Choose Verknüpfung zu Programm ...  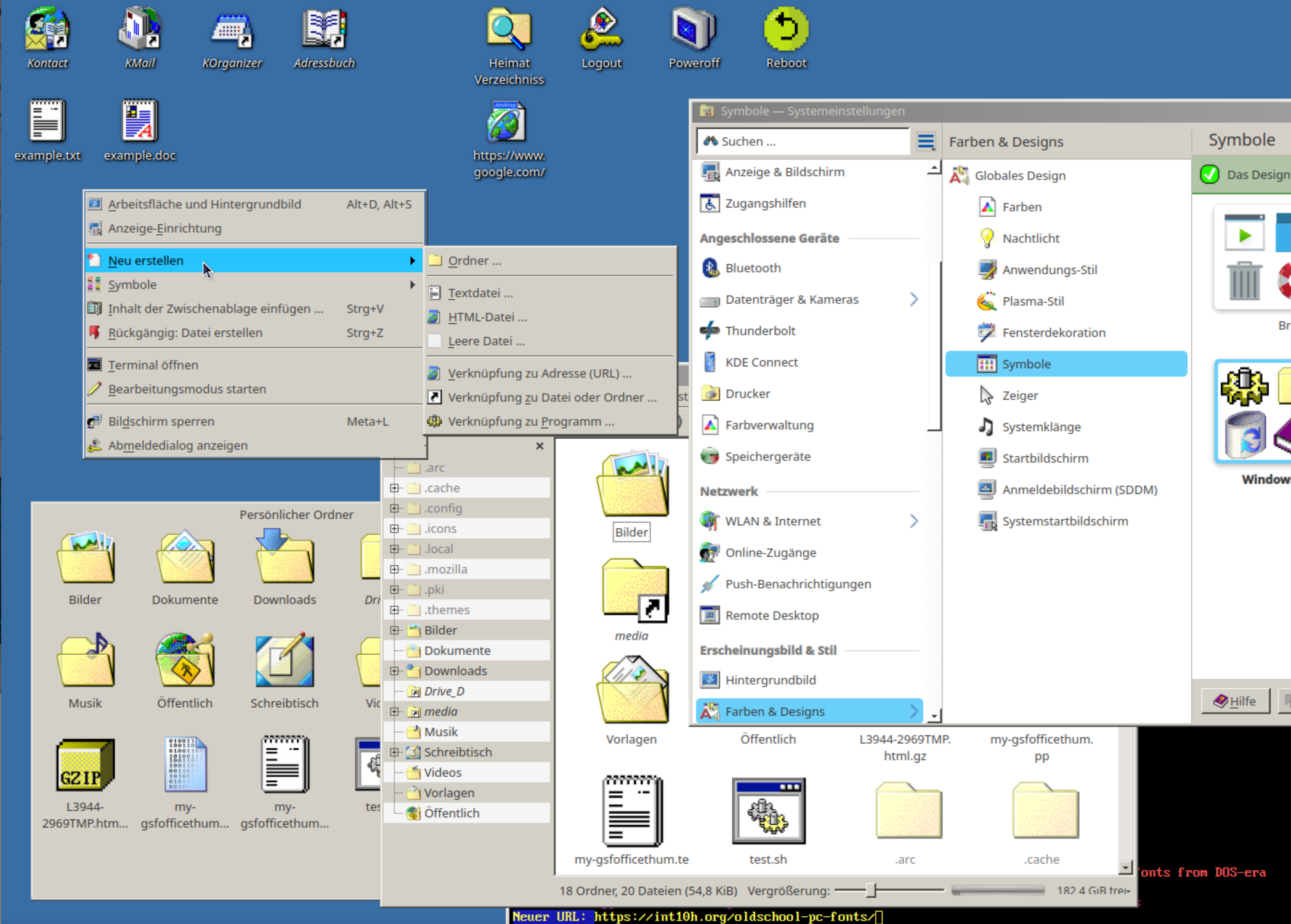click(551, 421)
